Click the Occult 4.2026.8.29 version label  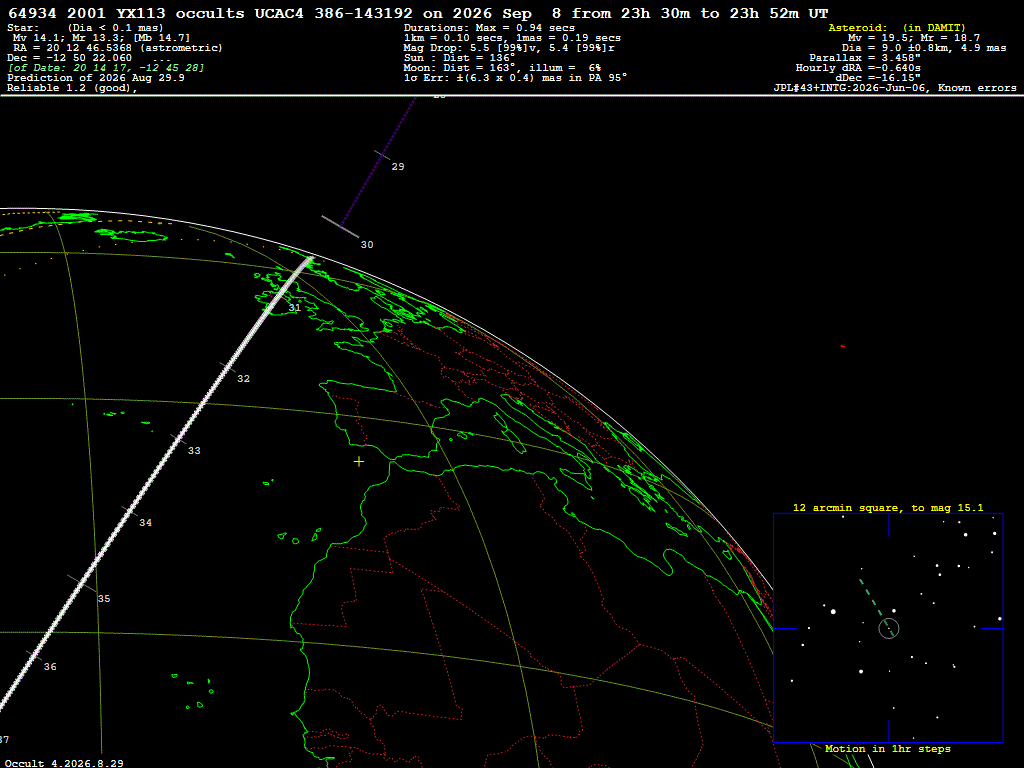pyautogui.click(x=64, y=763)
